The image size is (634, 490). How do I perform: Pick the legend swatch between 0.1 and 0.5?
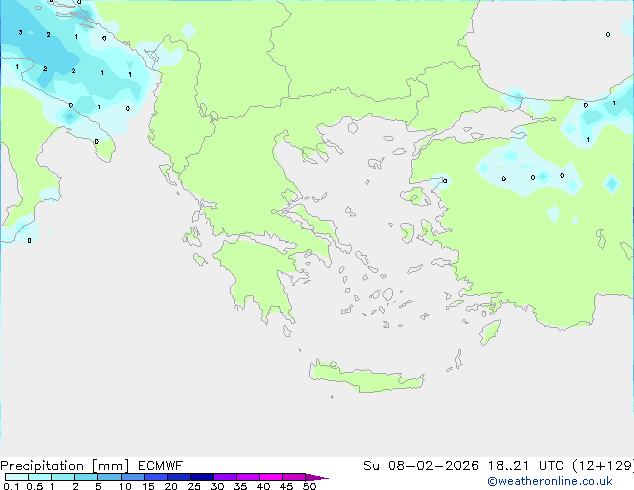point(17,477)
